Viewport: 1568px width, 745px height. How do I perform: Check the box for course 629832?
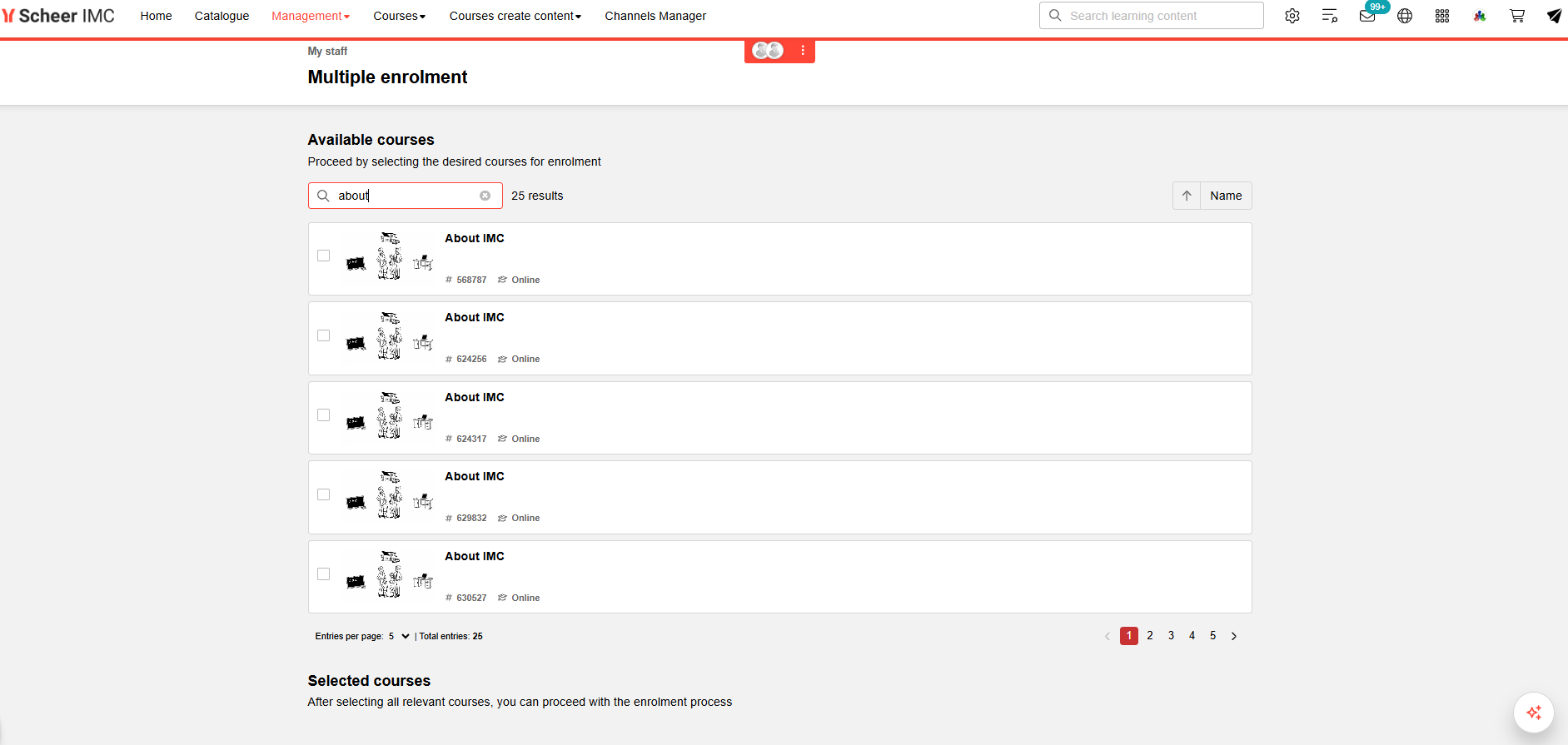(x=323, y=494)
